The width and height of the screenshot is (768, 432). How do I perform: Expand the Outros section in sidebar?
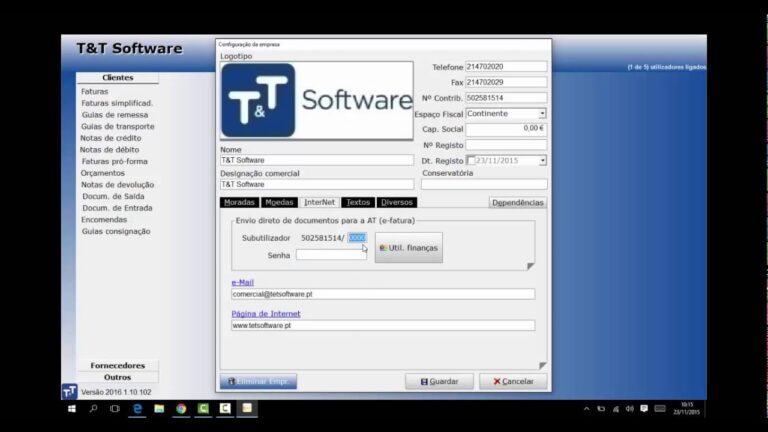click(117, 378)
